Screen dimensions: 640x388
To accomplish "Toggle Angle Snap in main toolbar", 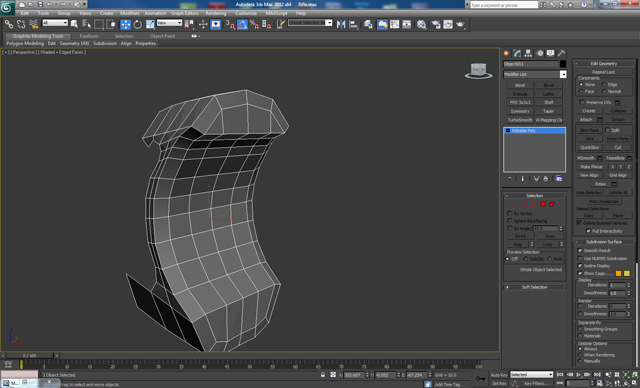I will click(242, 24).
